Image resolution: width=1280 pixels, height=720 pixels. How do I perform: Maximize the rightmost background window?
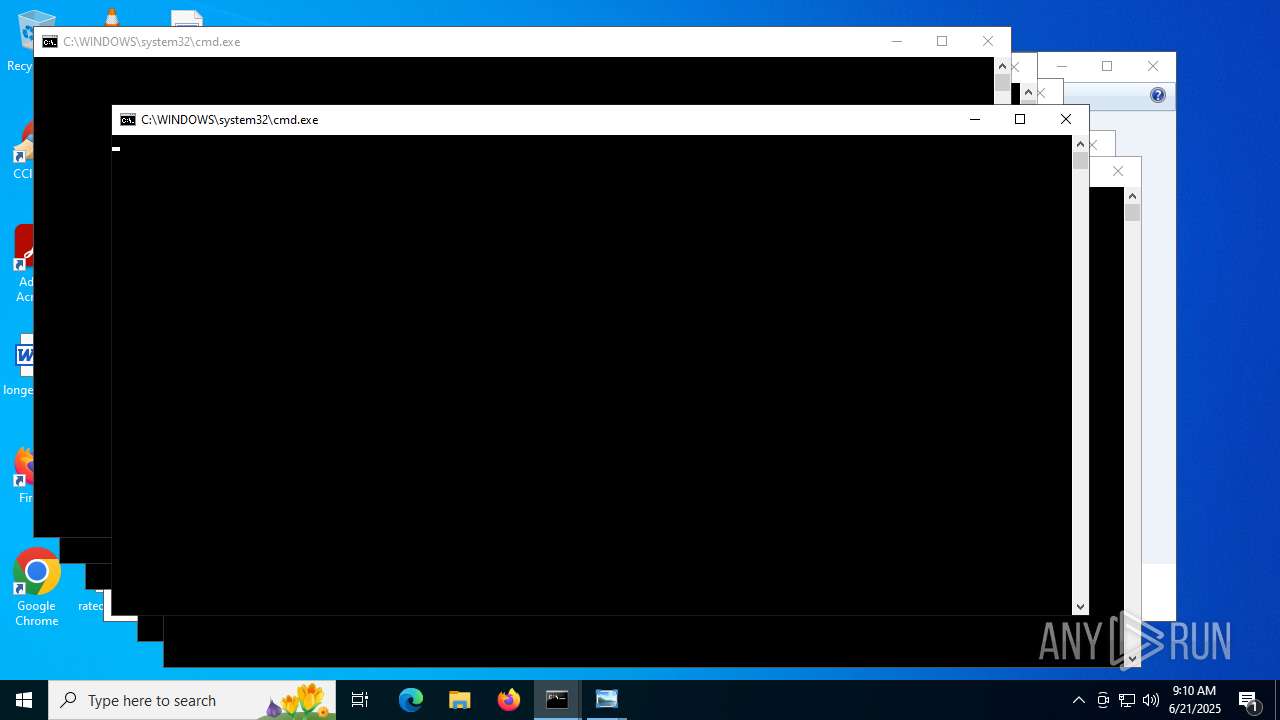click(x=1107, y=67)
